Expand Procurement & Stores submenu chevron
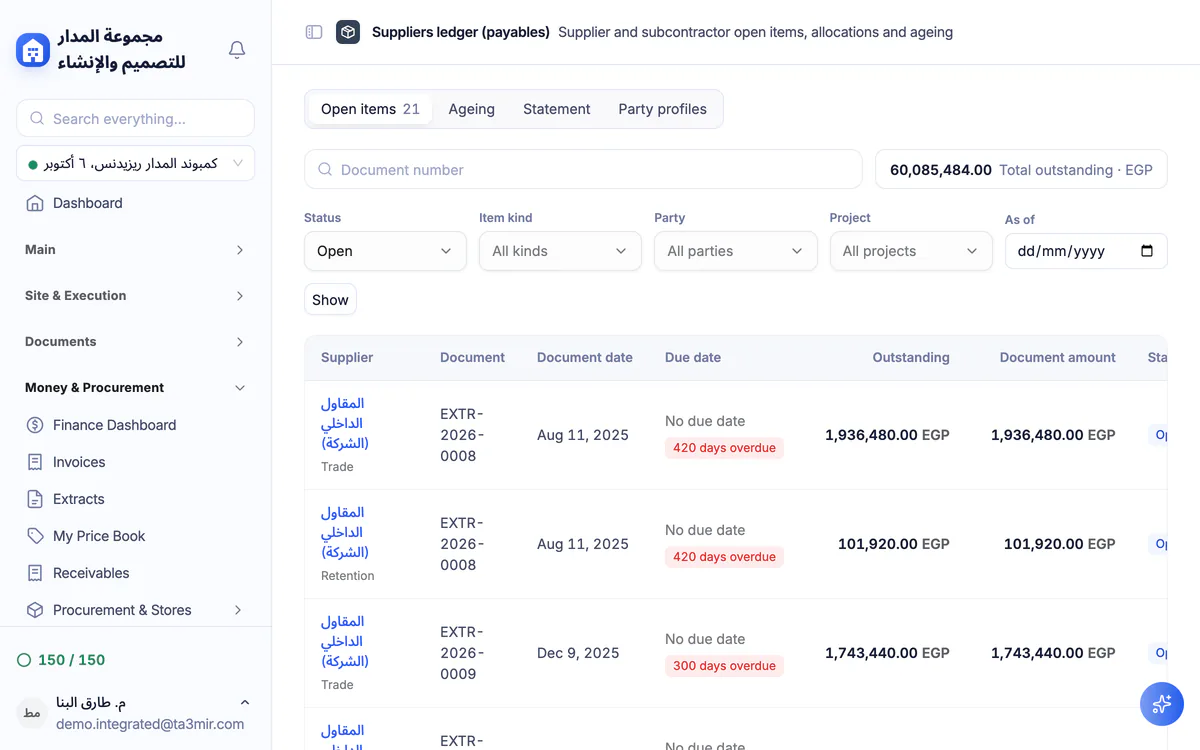Image resolution: width=1200 pixels, height=750 pixels. [x=238, y=610]
